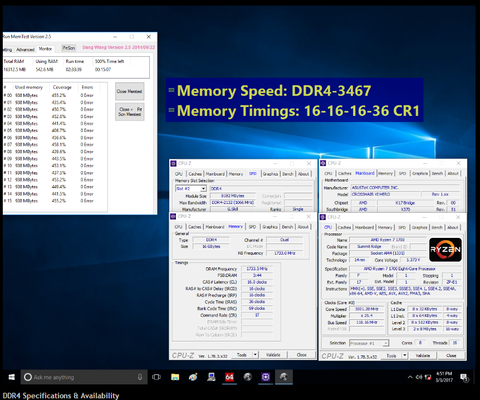Switch to Caches tab in CPU-Z CPU window
480x400 pixels.
tap(344, 227)
